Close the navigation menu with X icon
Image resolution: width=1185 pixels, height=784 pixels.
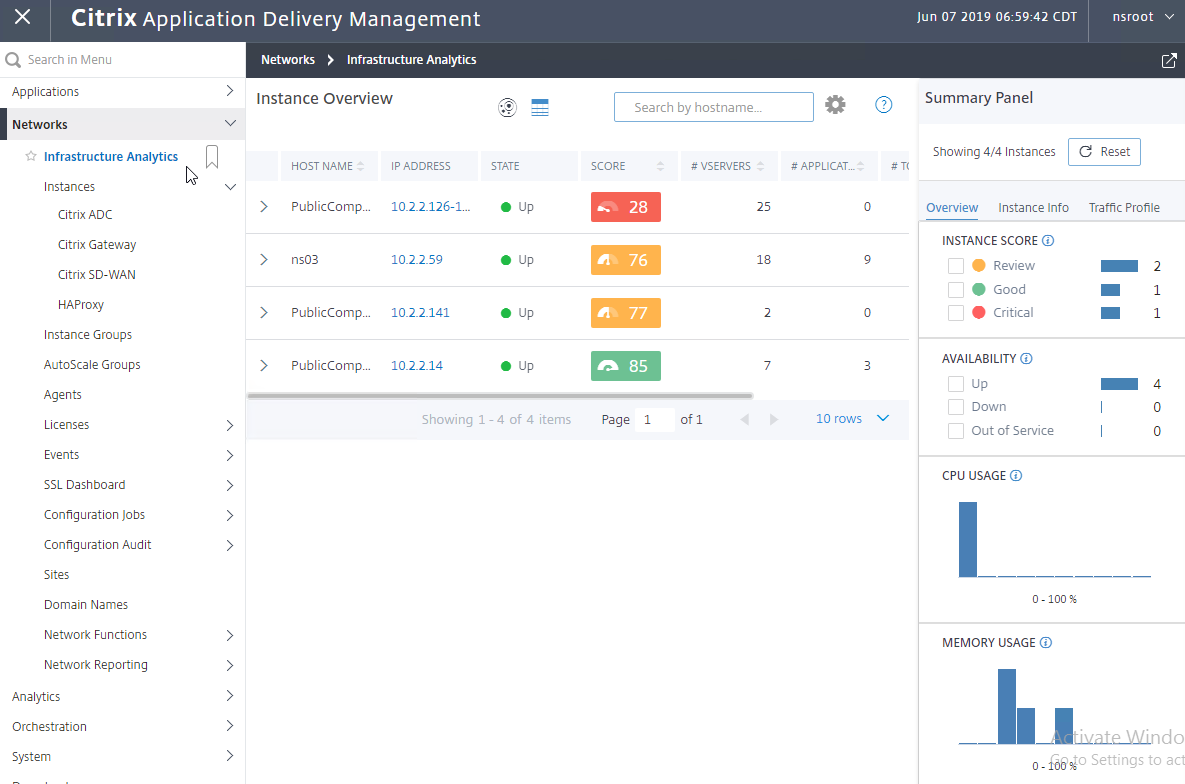coord(23,17)
